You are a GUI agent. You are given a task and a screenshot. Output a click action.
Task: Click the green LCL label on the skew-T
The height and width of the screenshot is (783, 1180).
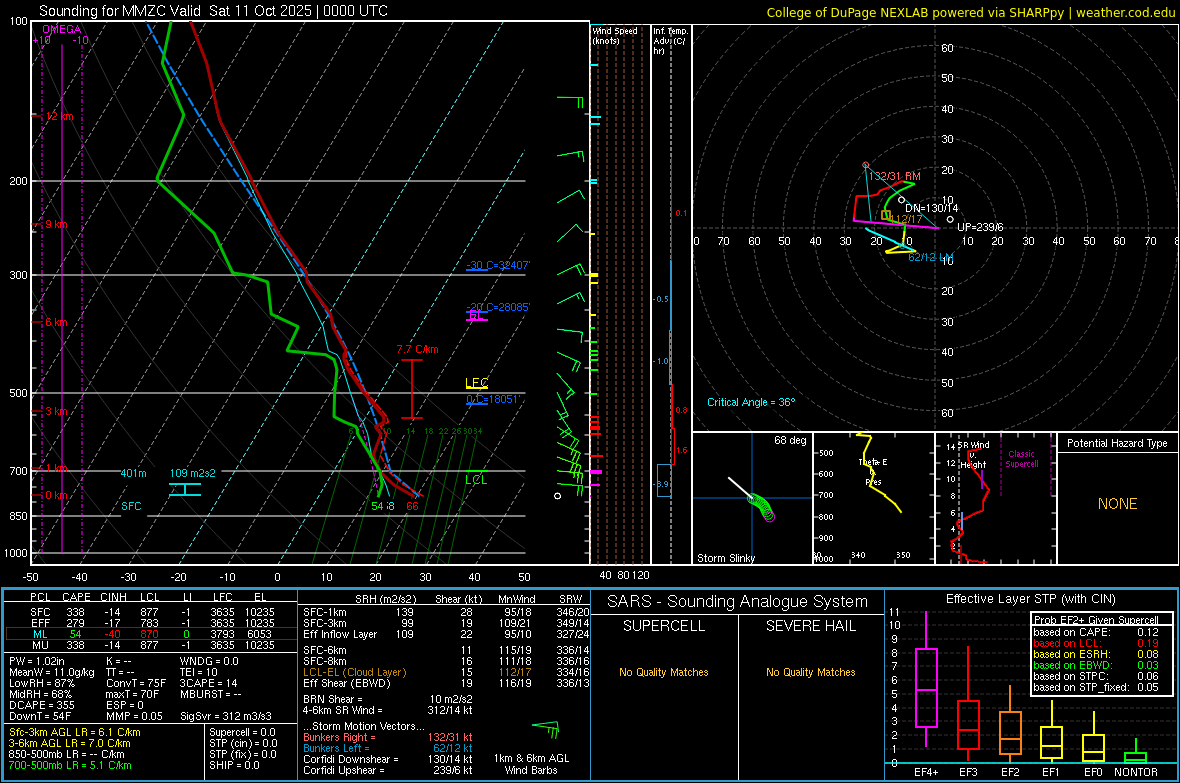[x=476, y=480]
